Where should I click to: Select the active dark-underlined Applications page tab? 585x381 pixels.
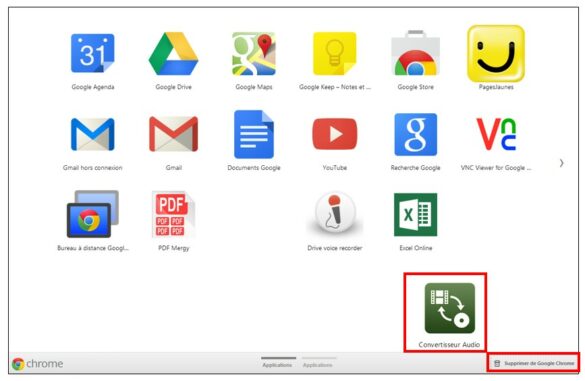pos(278,362)
